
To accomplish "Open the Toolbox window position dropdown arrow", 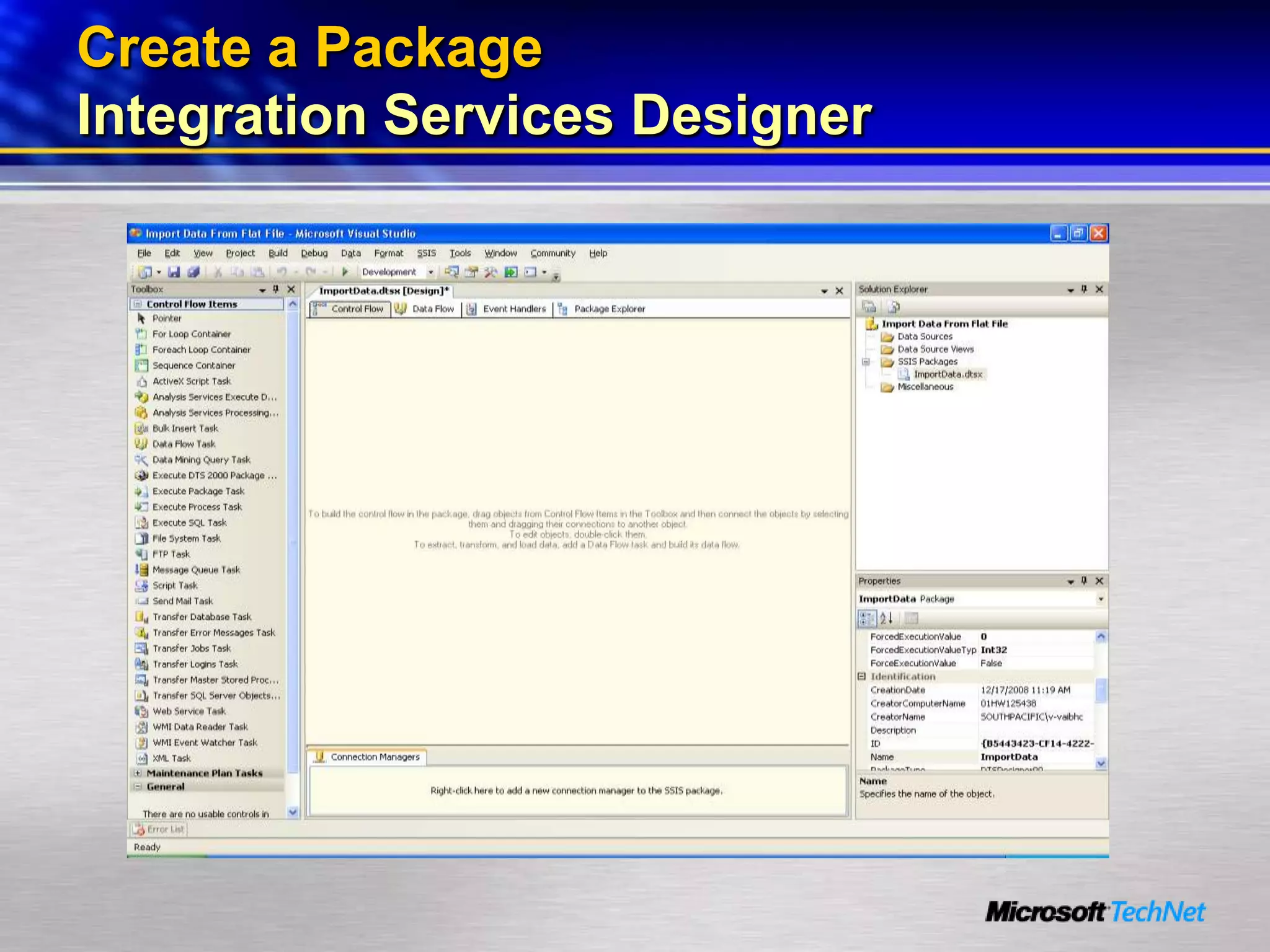I will pyautogui.click(x=262, y=290).
